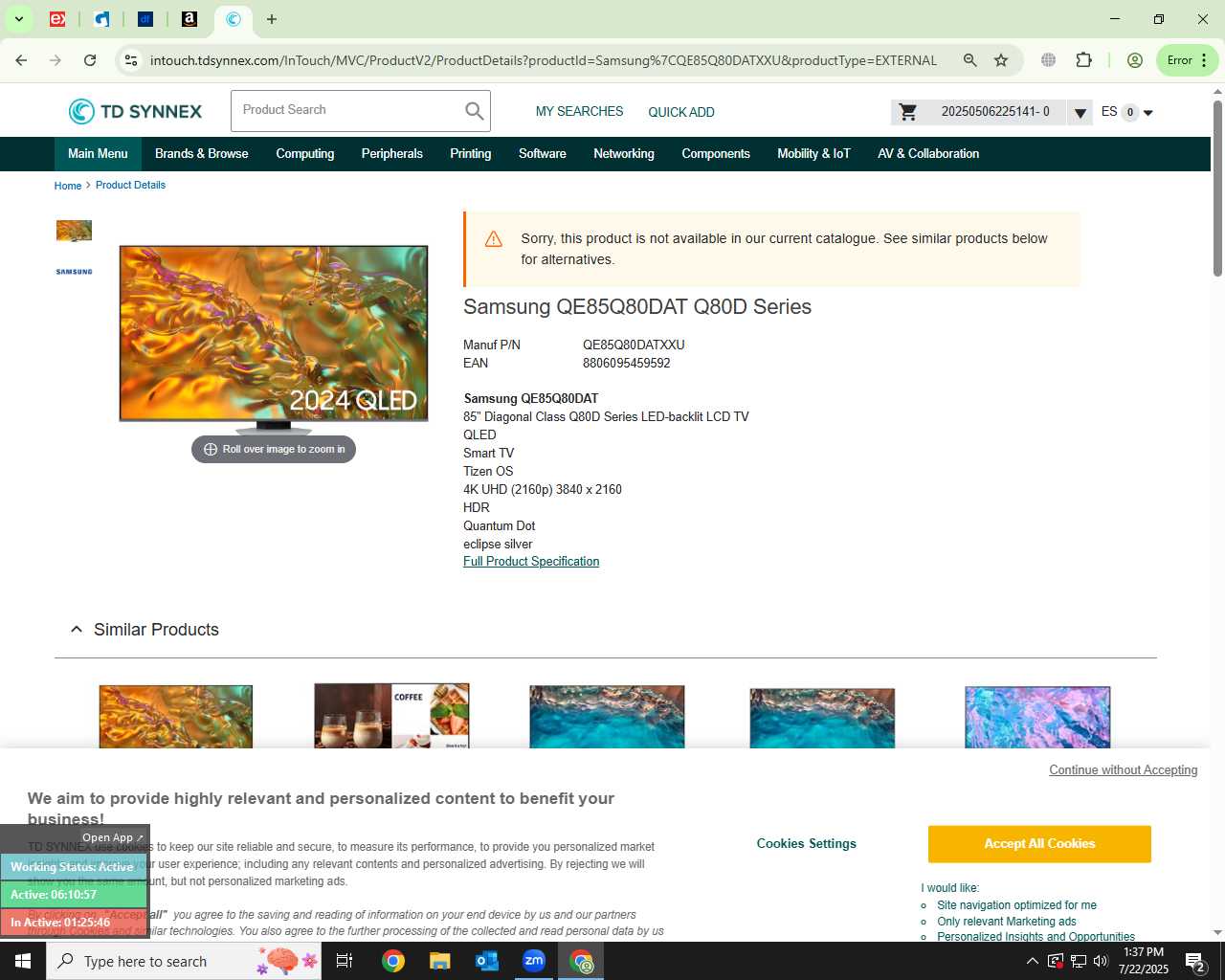Open Chrome from taskbar
This screenshot has width=1225, height=980.
tap(393, 961)
